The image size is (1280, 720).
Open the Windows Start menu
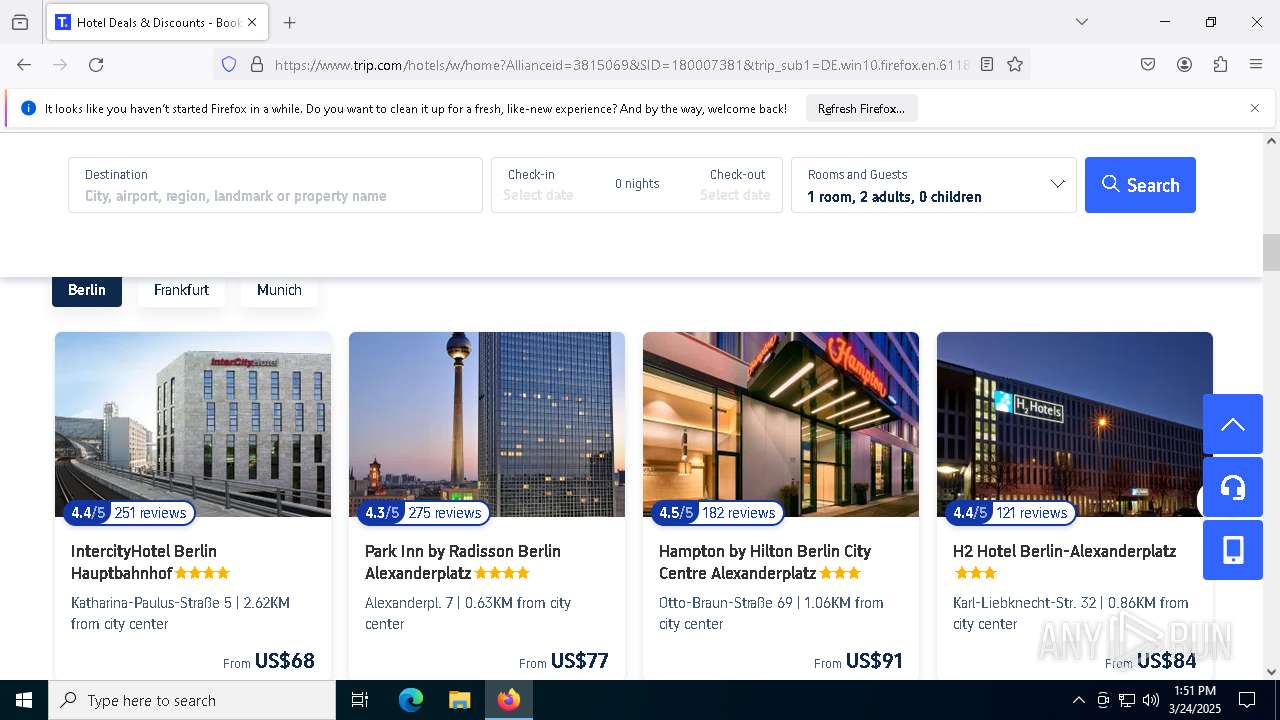click(24, 700)
